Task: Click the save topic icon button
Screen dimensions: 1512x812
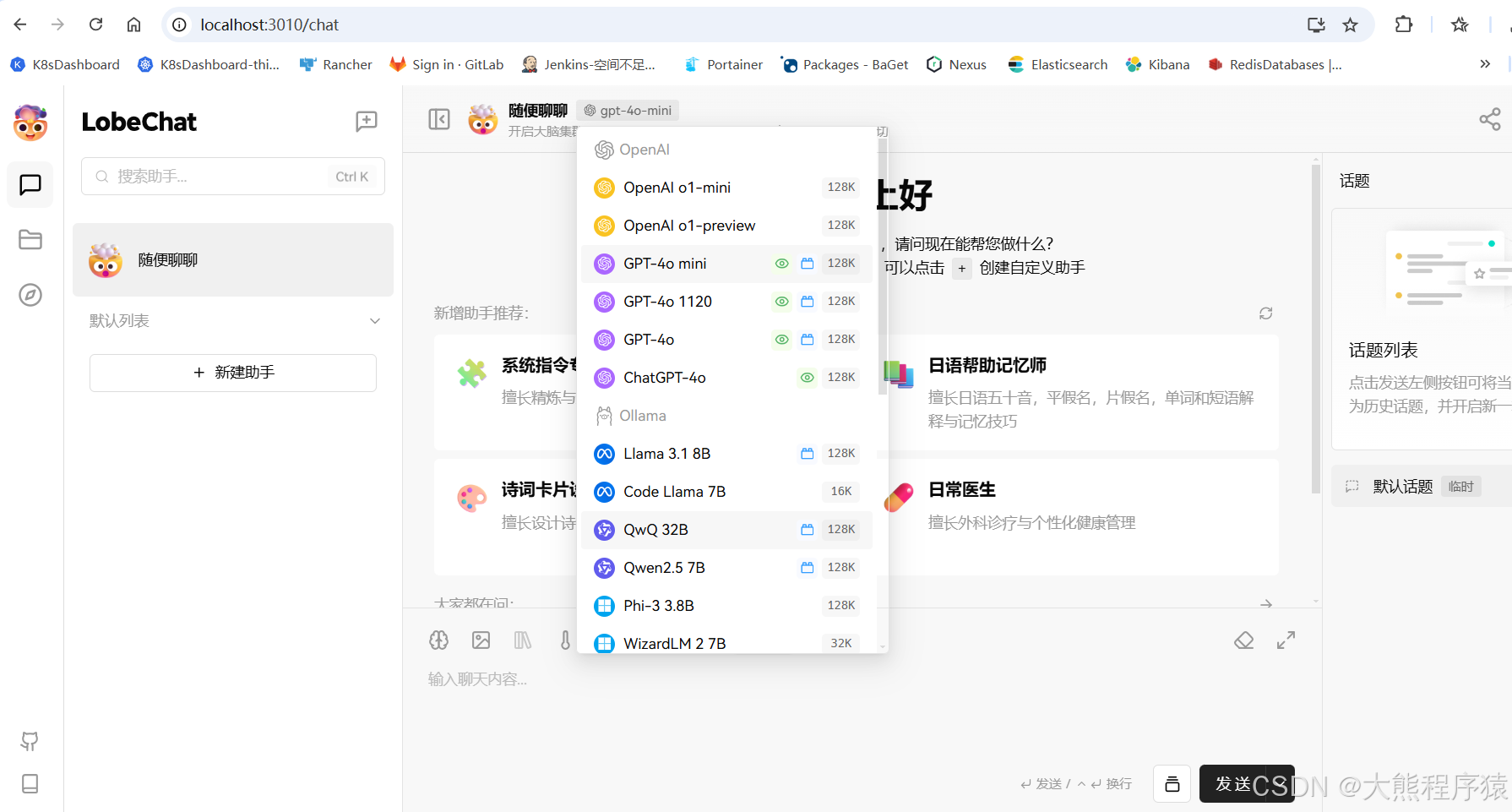Action: coord(1172,784)
